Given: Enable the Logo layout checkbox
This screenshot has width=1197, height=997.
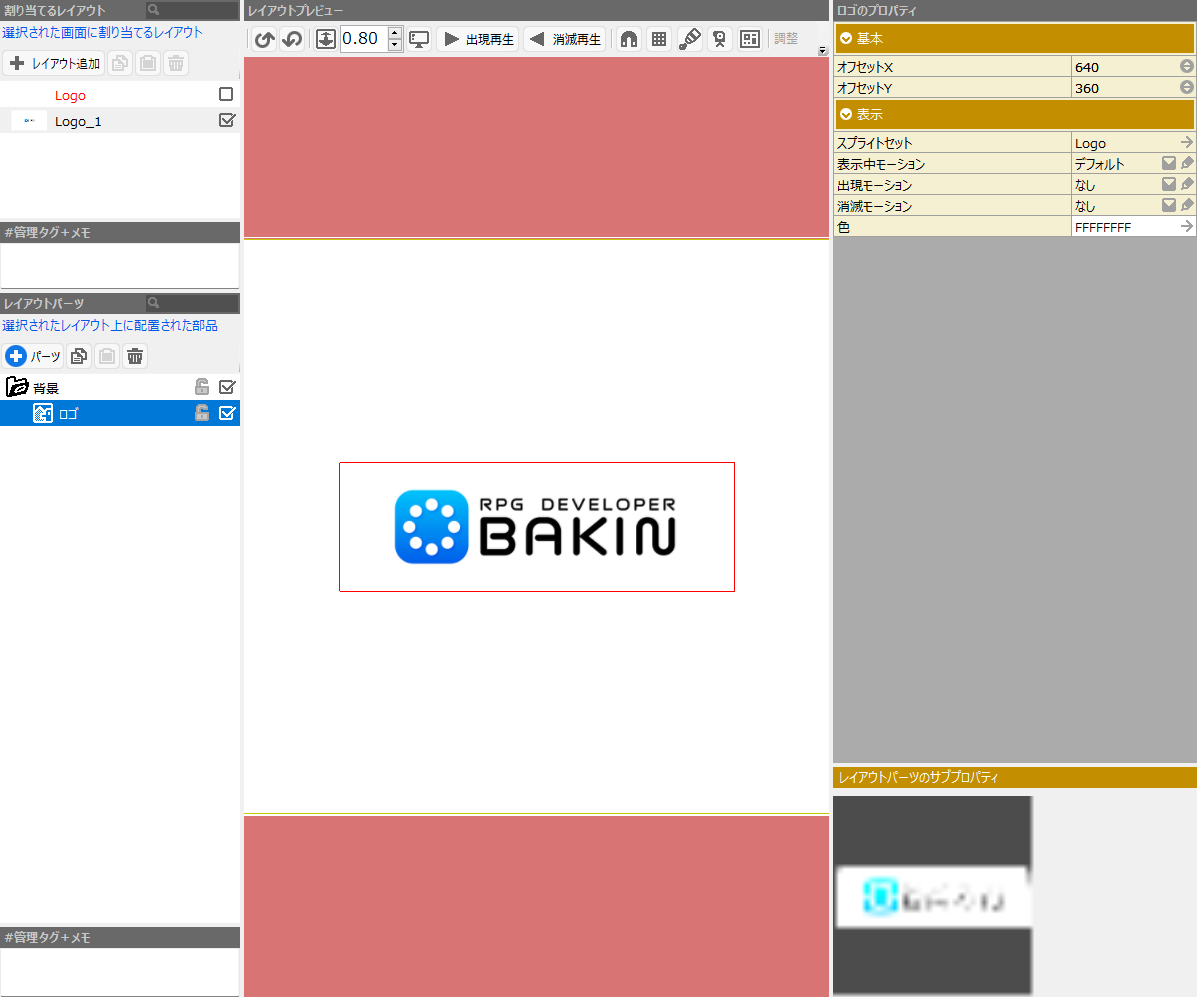Looking at the screenshot, I should click(x=226, y=95).
